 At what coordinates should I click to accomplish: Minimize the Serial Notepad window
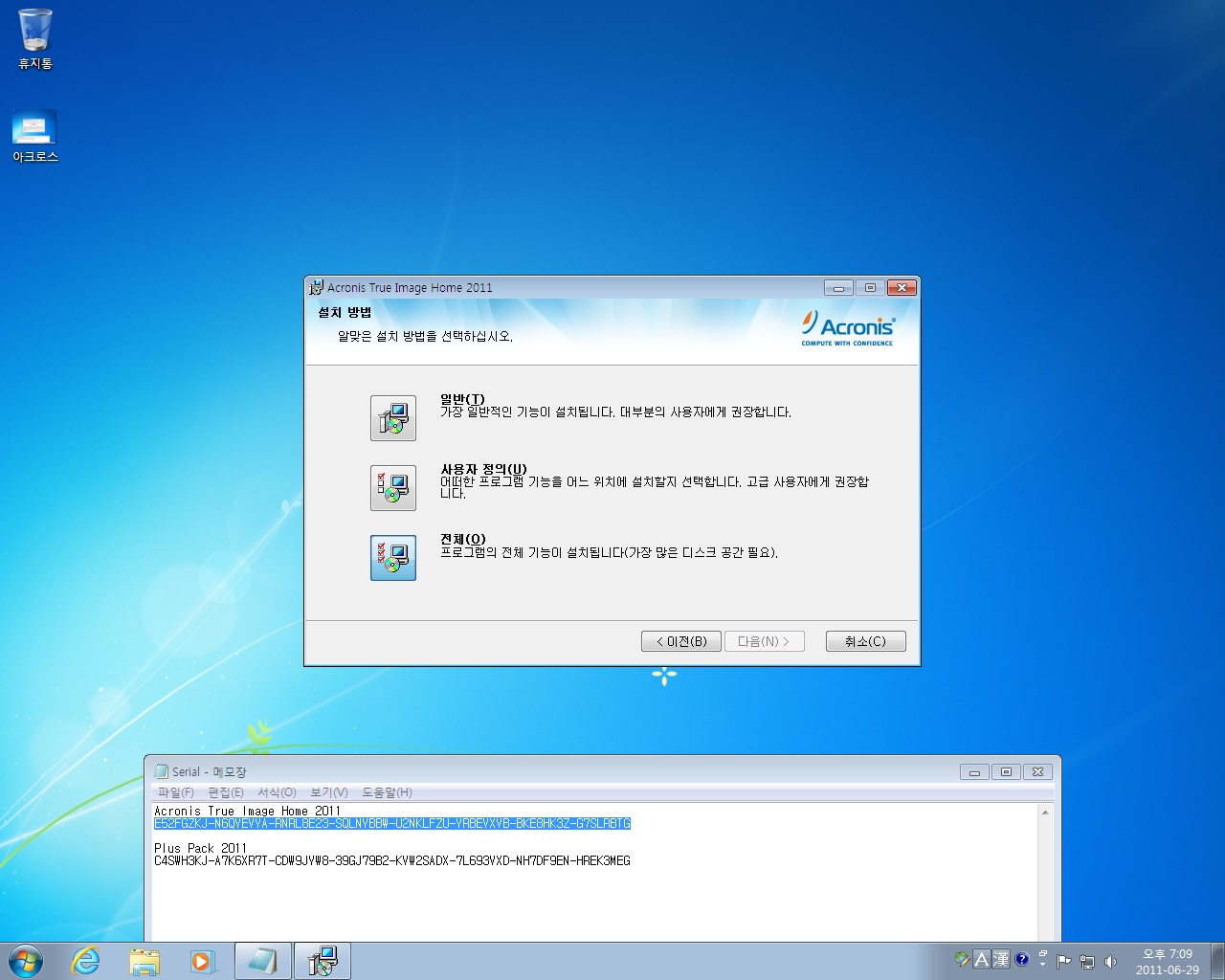pos(974,771)
